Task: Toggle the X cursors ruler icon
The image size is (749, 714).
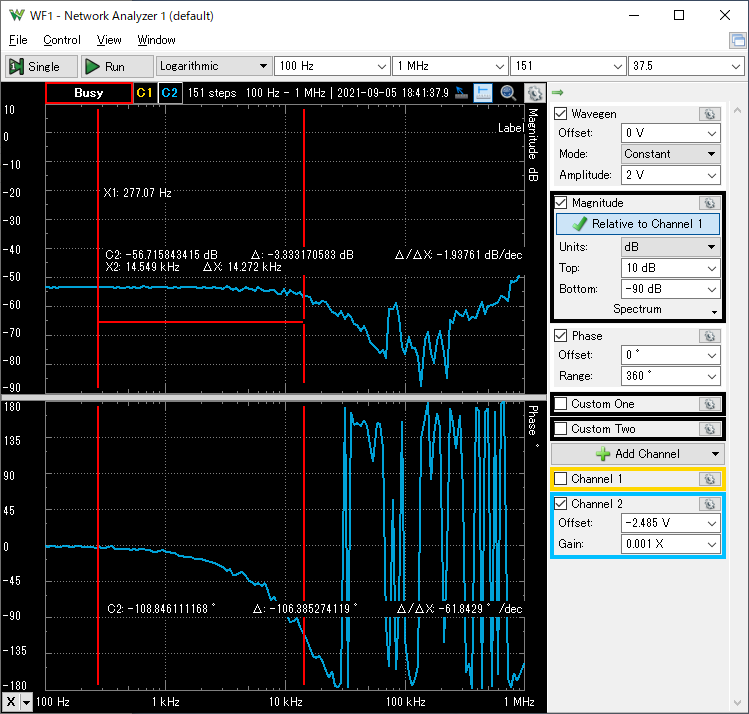Action: (483, 93)
